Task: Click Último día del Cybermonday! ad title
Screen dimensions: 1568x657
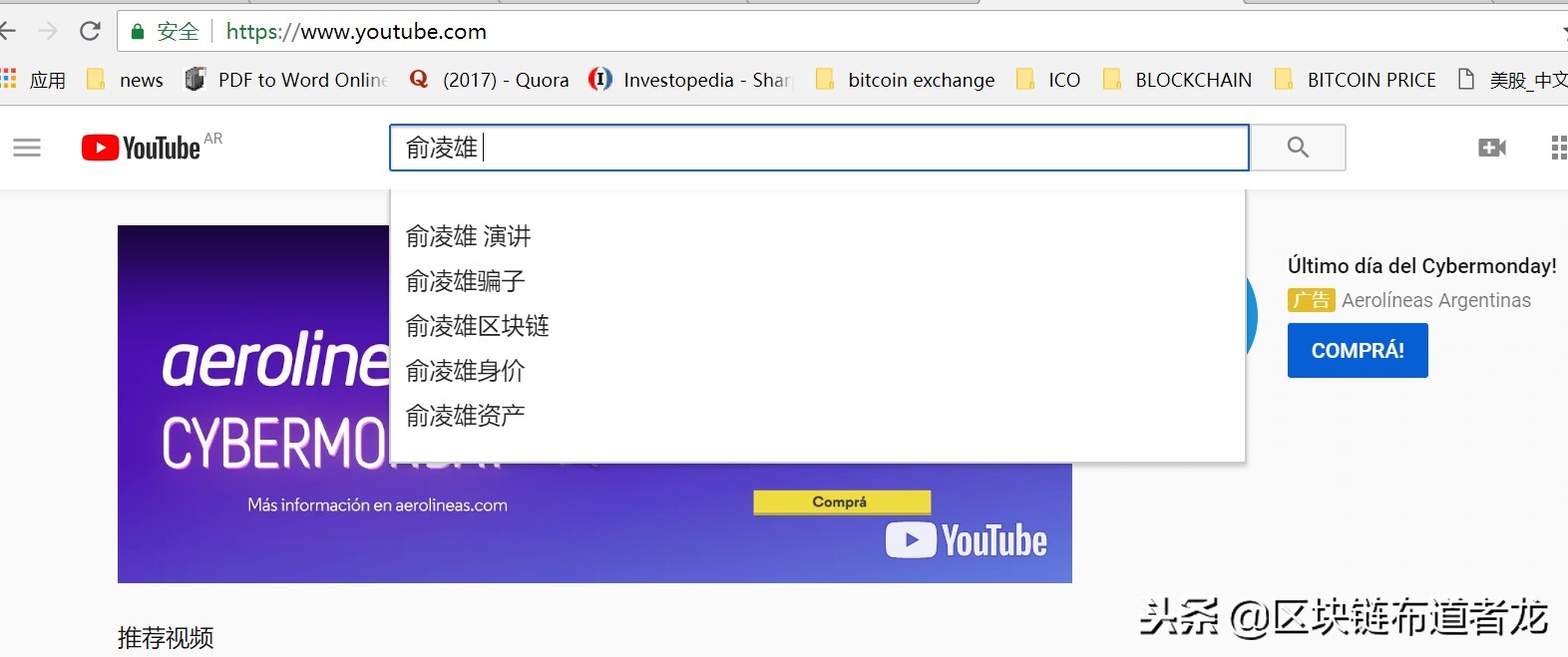Action: point(1422,265)
